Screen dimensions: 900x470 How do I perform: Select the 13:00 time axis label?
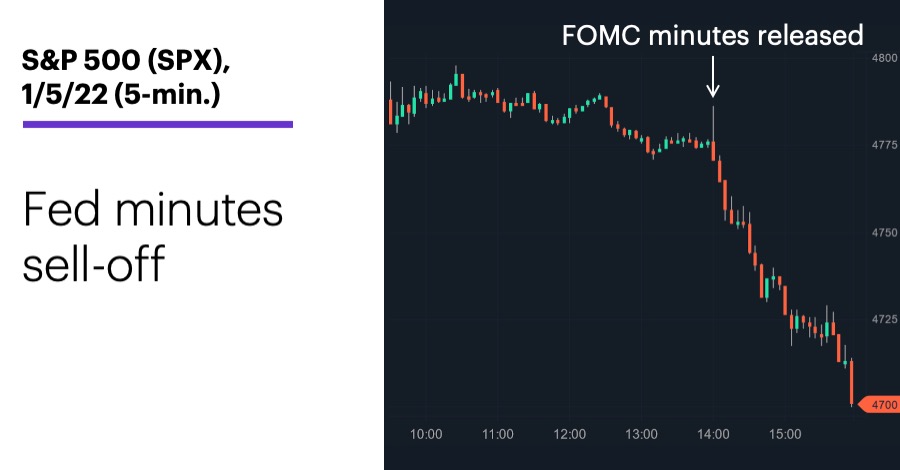coord(641,434)
